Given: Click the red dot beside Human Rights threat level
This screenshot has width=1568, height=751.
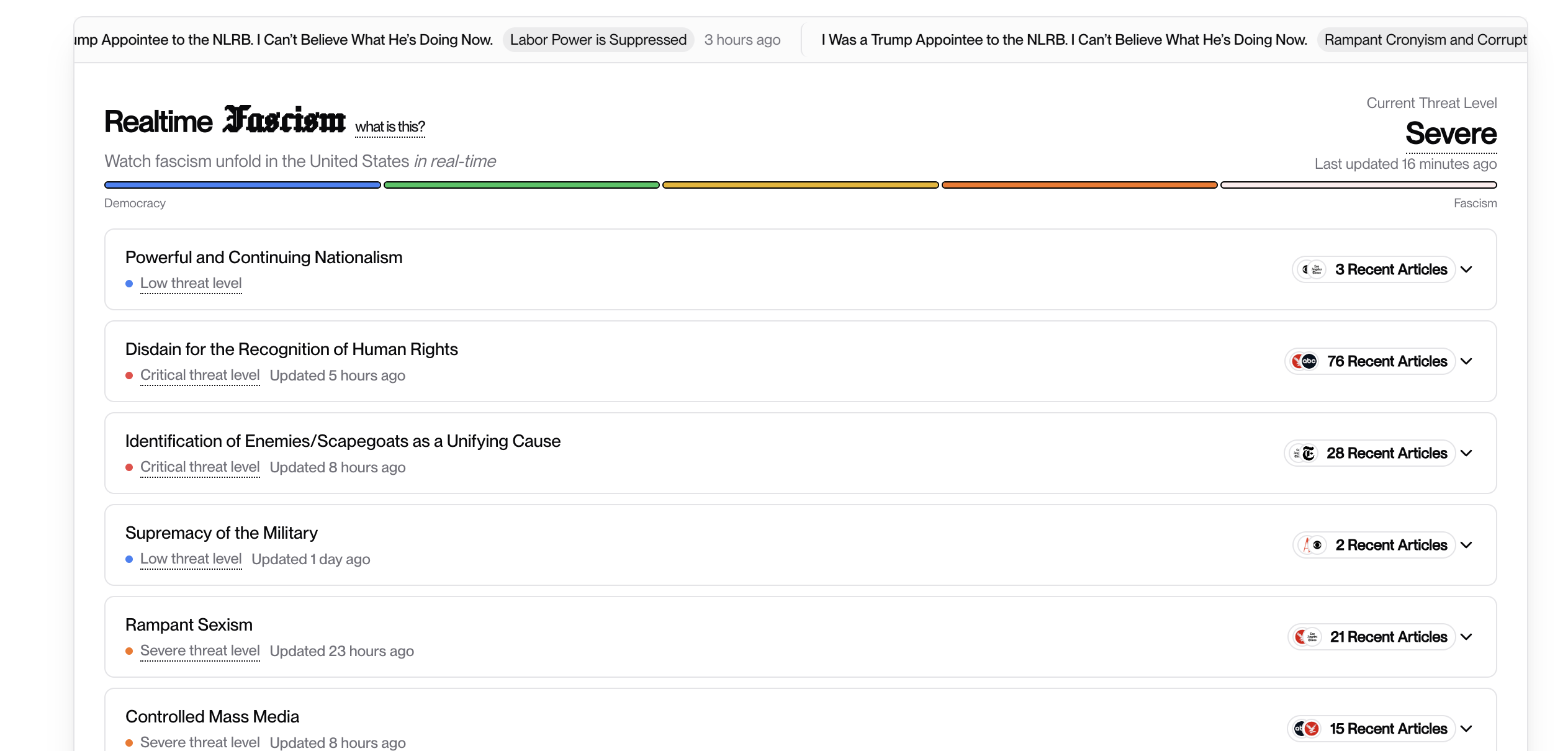Looking at the screenshot, I should coord(129,375).
